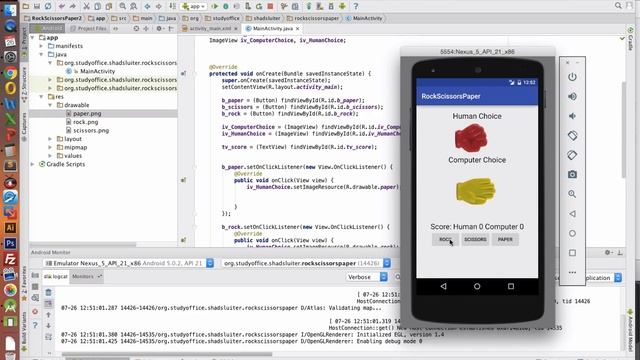
Task: Click the emulator zoom magnifier icon
Action: pyautogui.click(x=572, y=194)
